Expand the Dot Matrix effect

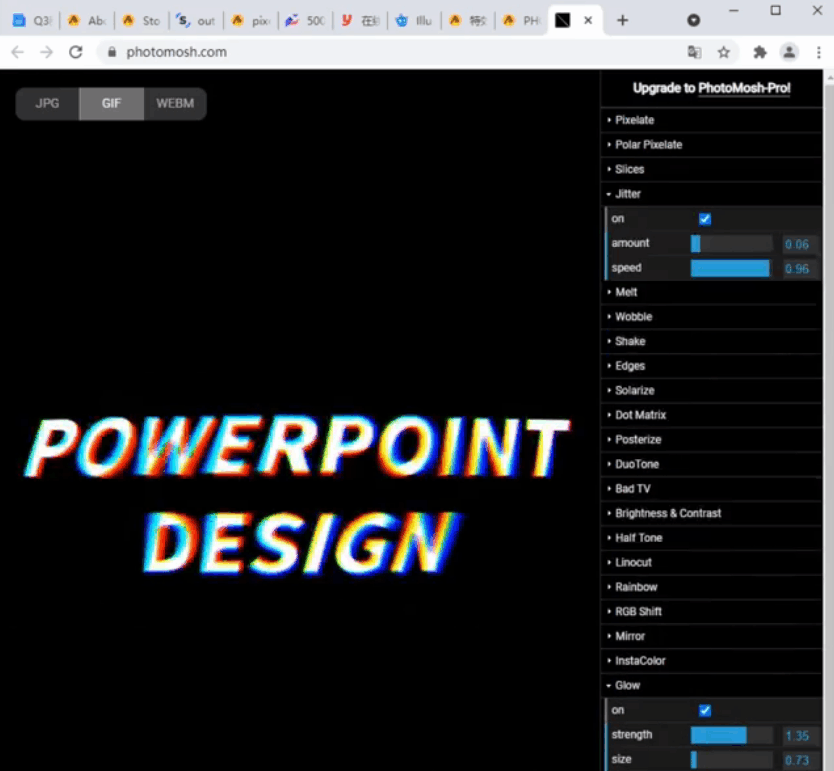pyautogui.click(x=711, y=415)
